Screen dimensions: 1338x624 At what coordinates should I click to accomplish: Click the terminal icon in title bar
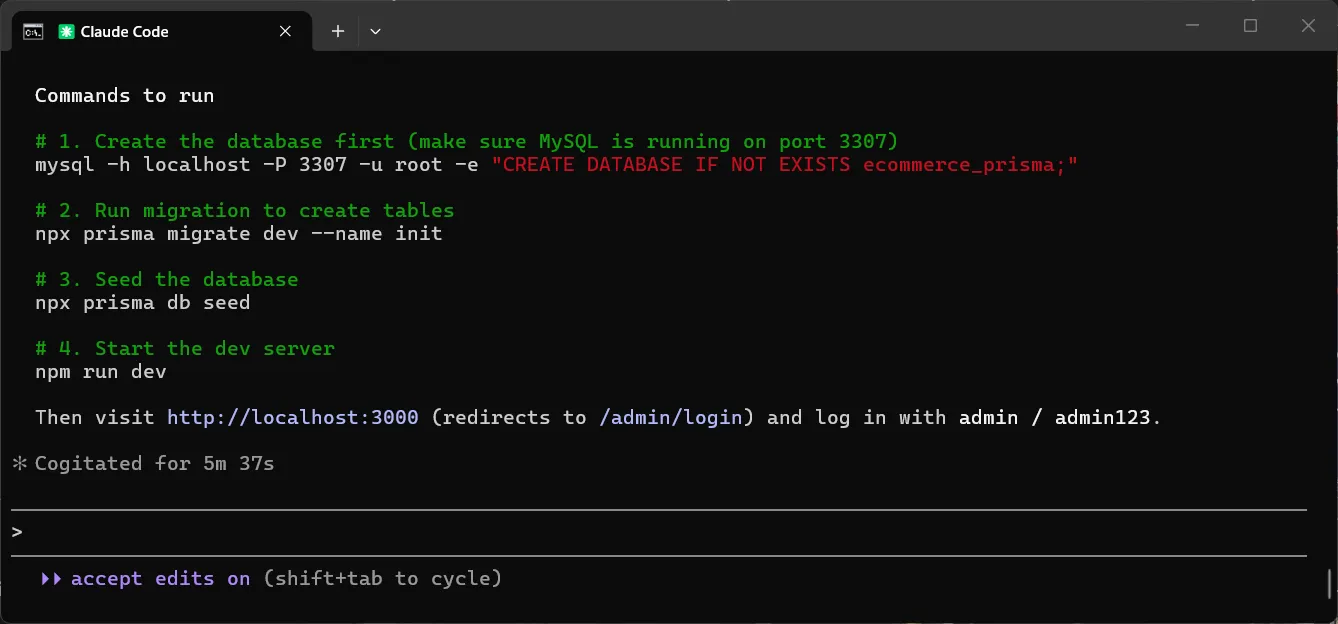click(x=33, y=31)
